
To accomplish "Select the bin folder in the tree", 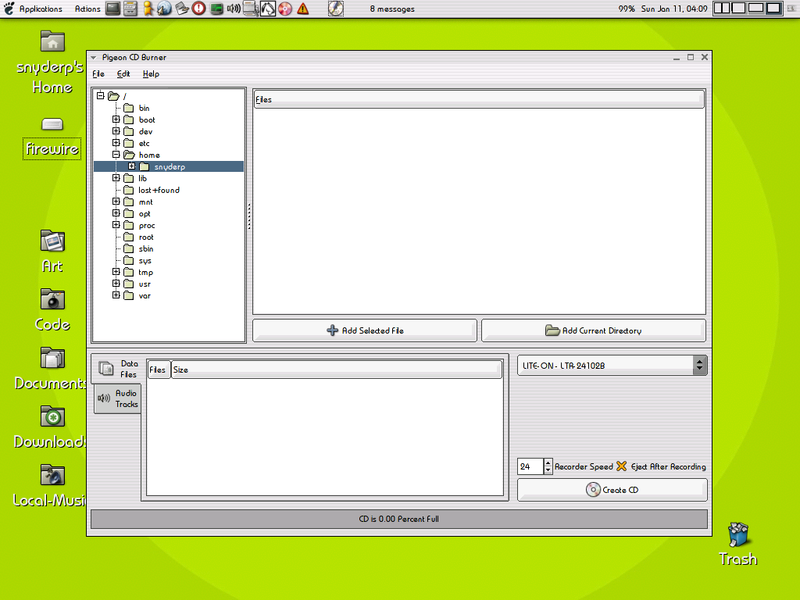I will (x=144, y=108).
